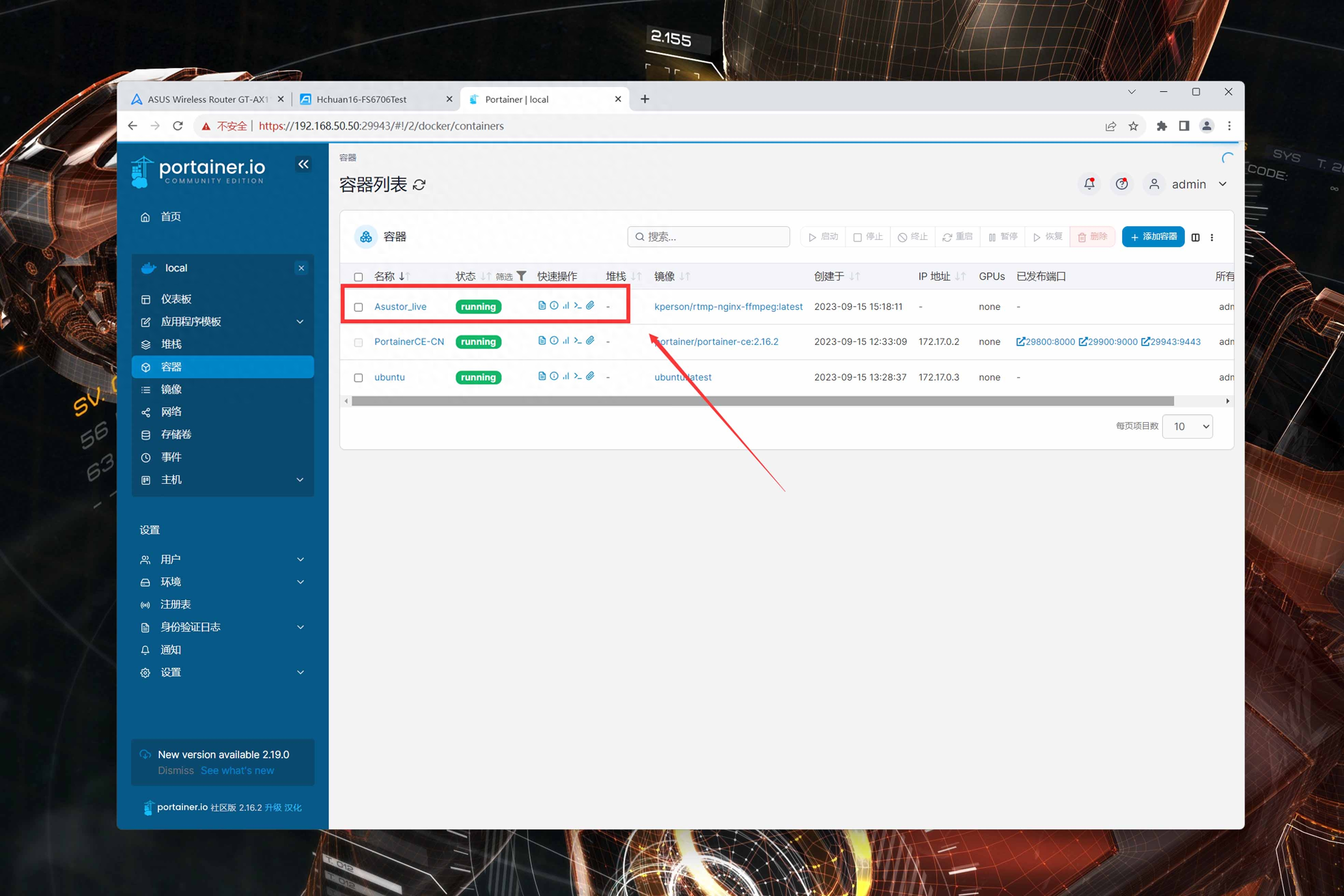This screenshot has width=1344, height=896.
Task: Open stats icon for ubuntu container
Action: 566,376
